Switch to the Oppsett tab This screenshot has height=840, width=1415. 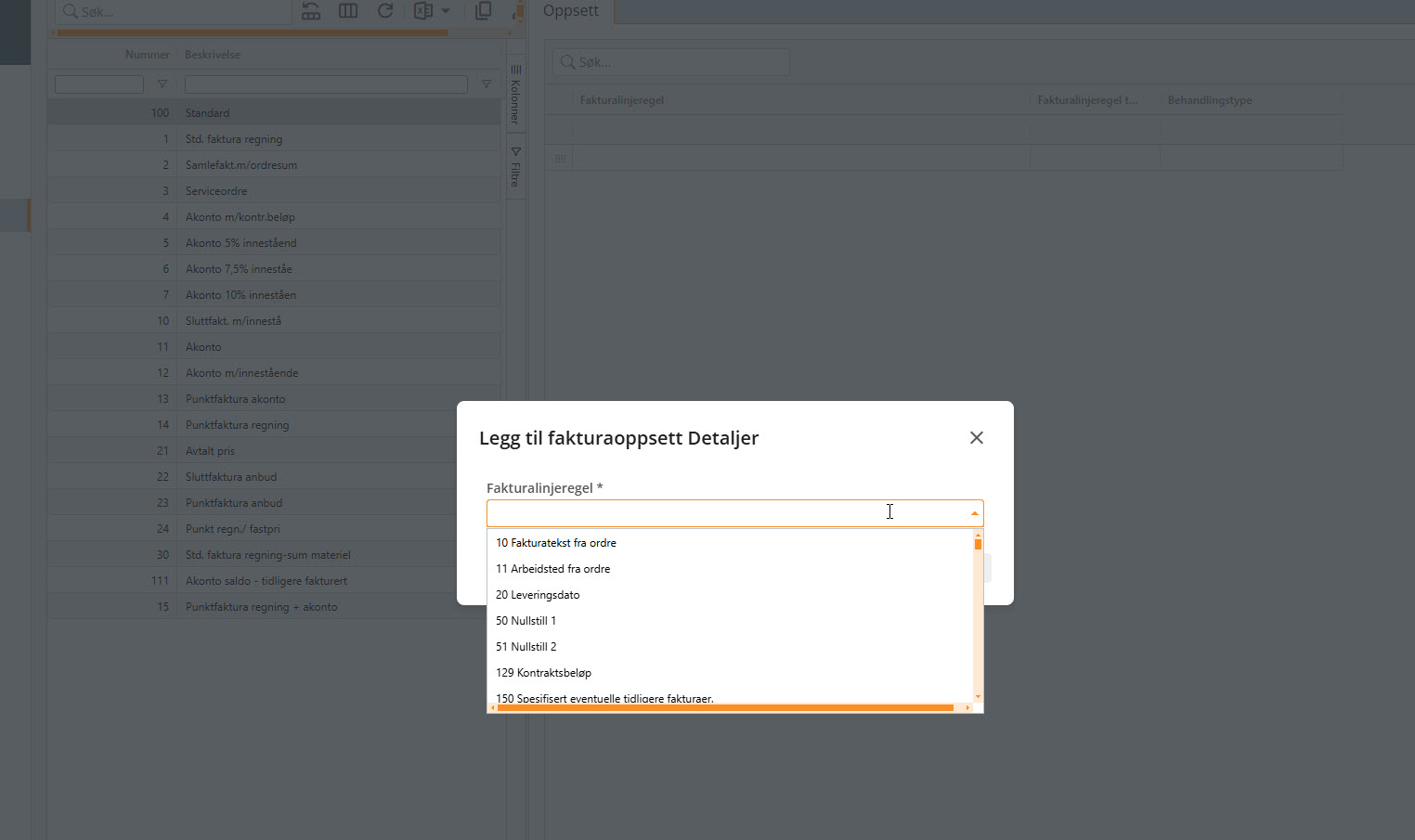[x=571, y=11]
